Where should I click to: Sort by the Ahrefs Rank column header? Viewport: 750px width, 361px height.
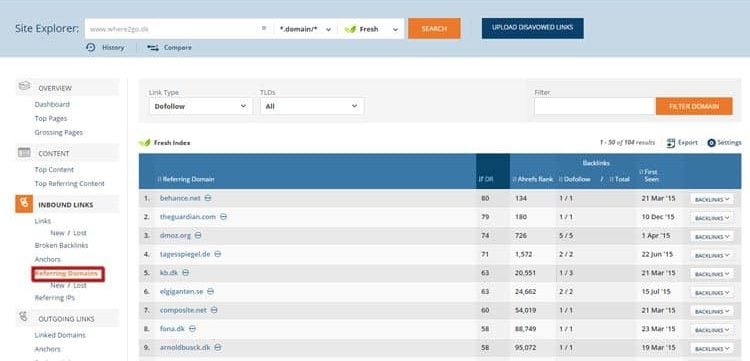533,179
